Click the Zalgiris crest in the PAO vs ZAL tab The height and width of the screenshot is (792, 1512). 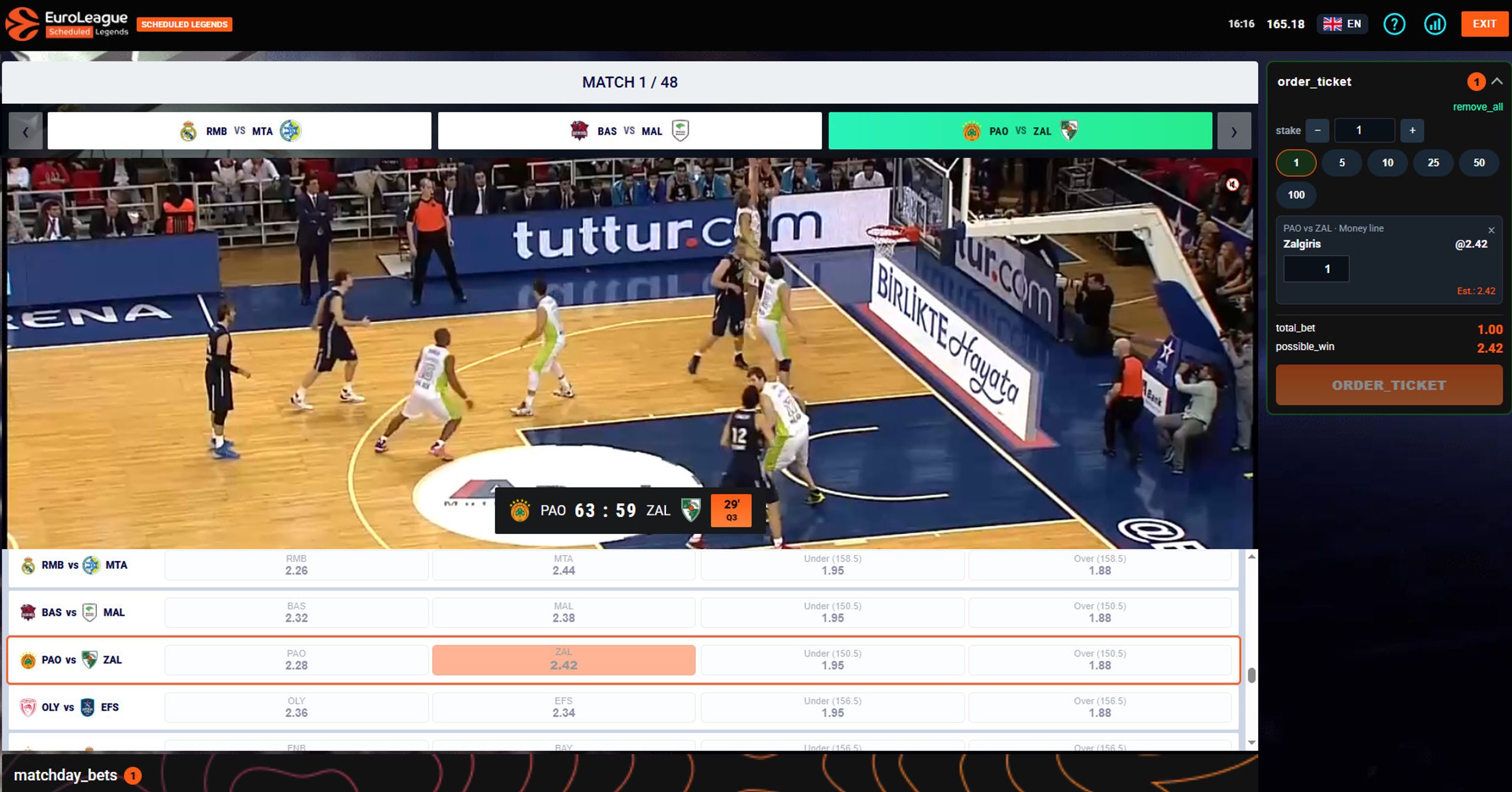[1069, 131]
